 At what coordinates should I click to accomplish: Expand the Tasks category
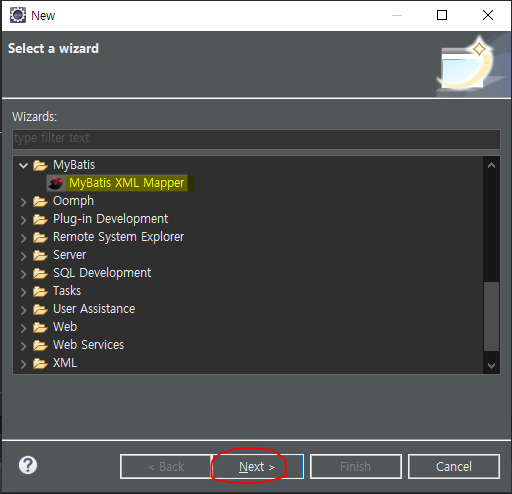23,292
